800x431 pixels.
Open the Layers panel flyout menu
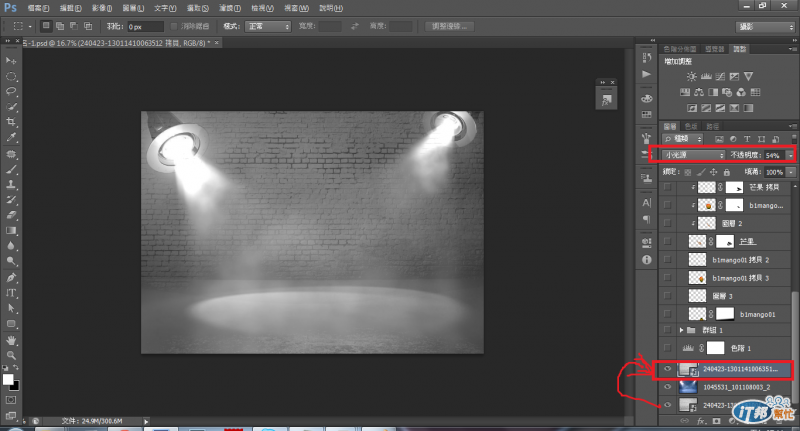[x=792, y=126]
